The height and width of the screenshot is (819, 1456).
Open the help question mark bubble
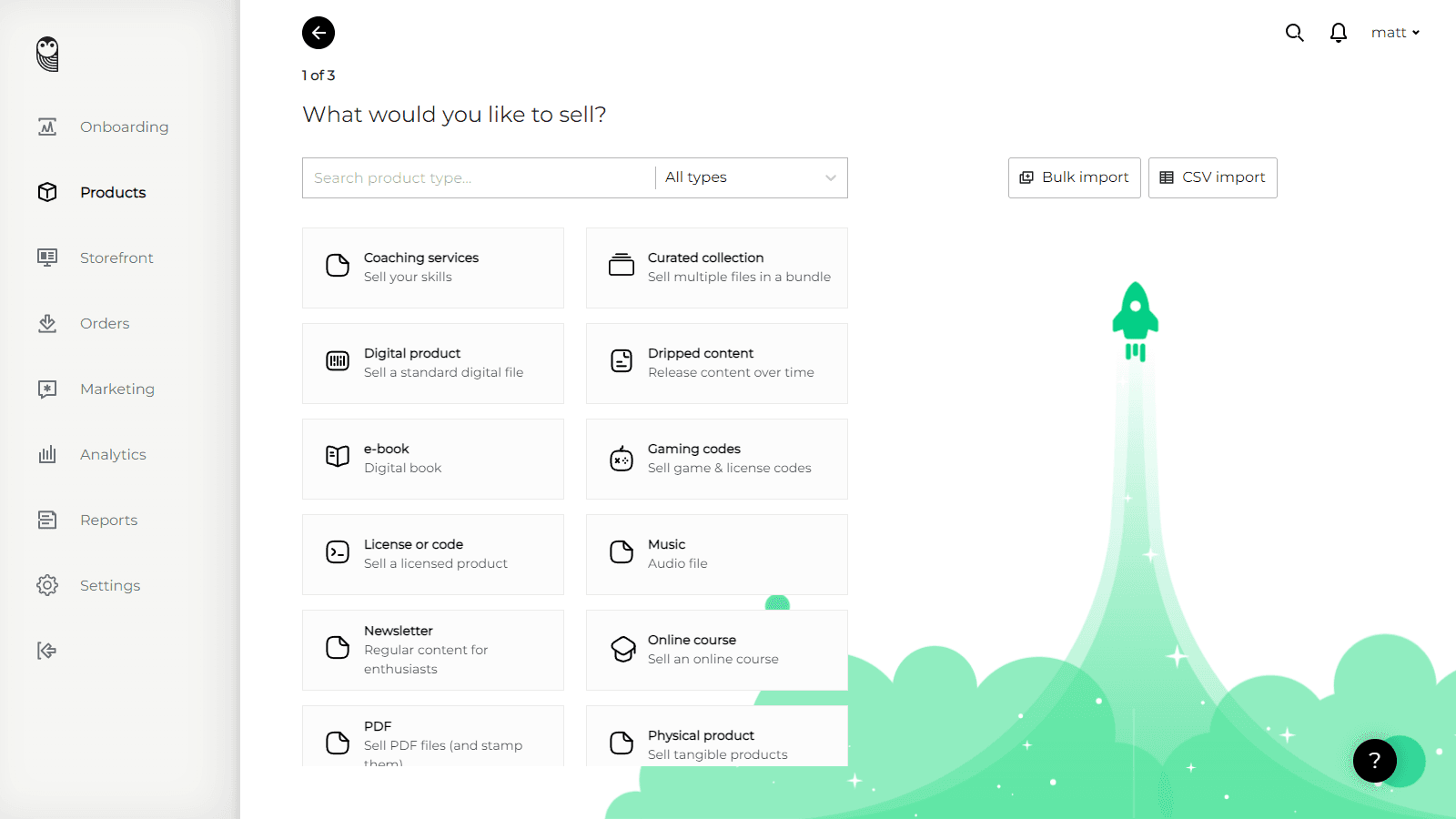pyautogui.click(x=1374, y=761)
